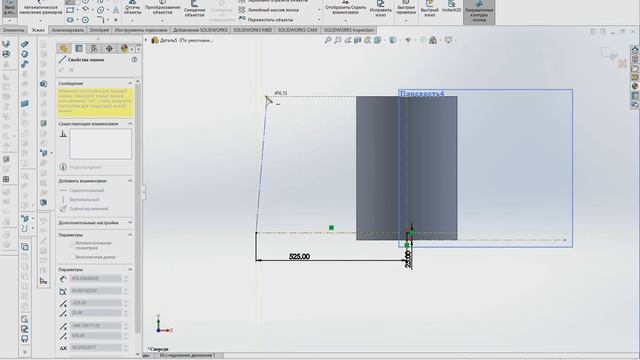Toggle Shaded Sketch Contours button
640x360 pixels.
[479, 11]
